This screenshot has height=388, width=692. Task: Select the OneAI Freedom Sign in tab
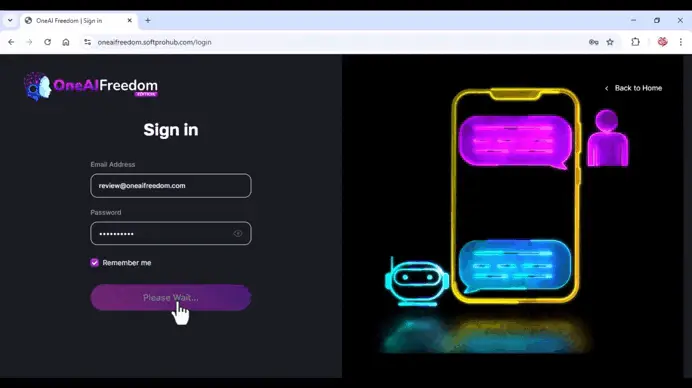coord(79,21)
